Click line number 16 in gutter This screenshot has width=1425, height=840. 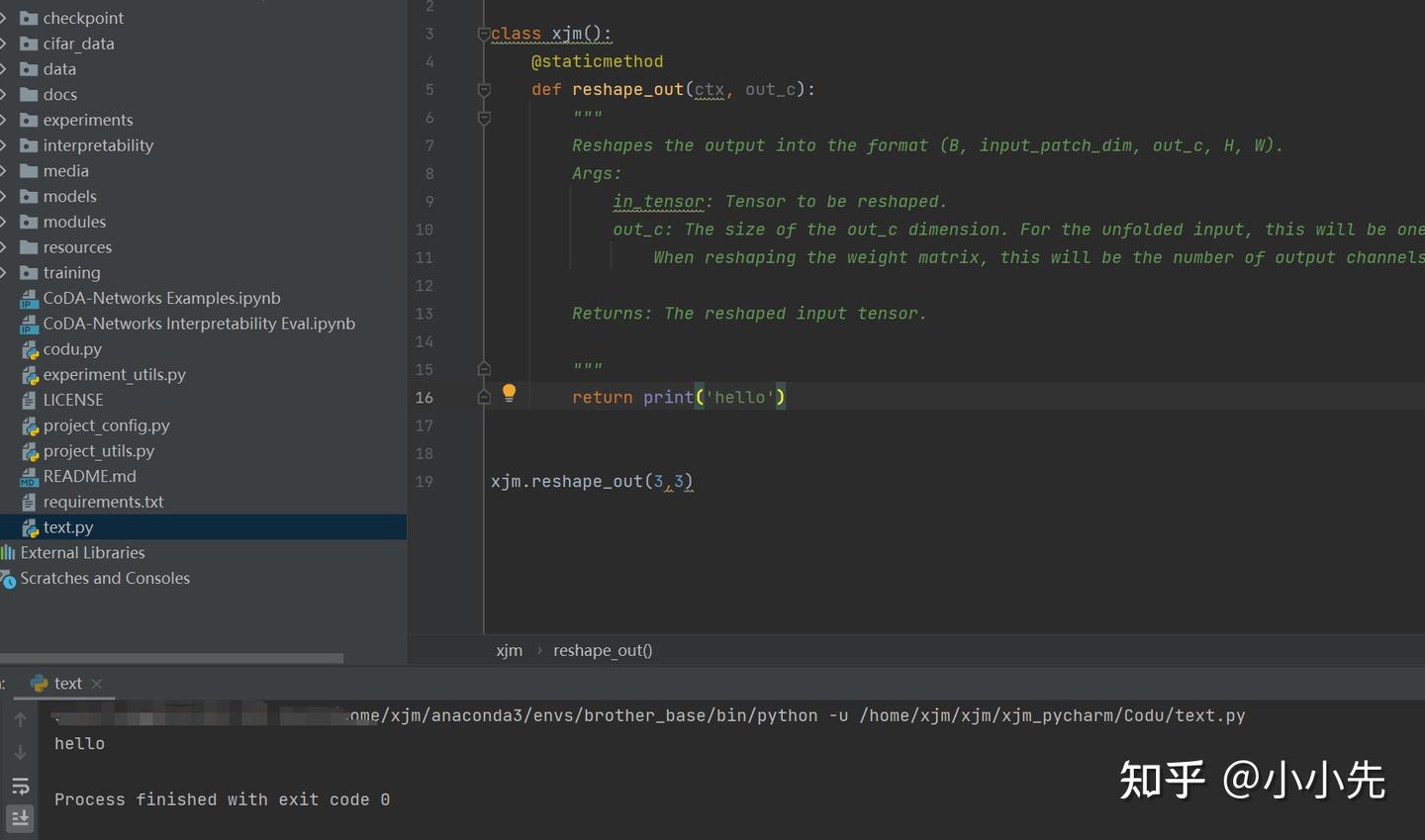coord(424,398)
